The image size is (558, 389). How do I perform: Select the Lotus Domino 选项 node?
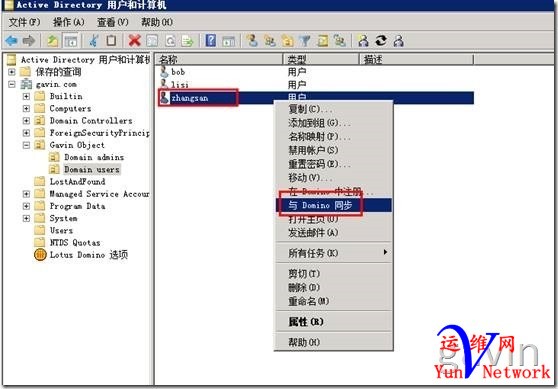(x=89, y=255)
